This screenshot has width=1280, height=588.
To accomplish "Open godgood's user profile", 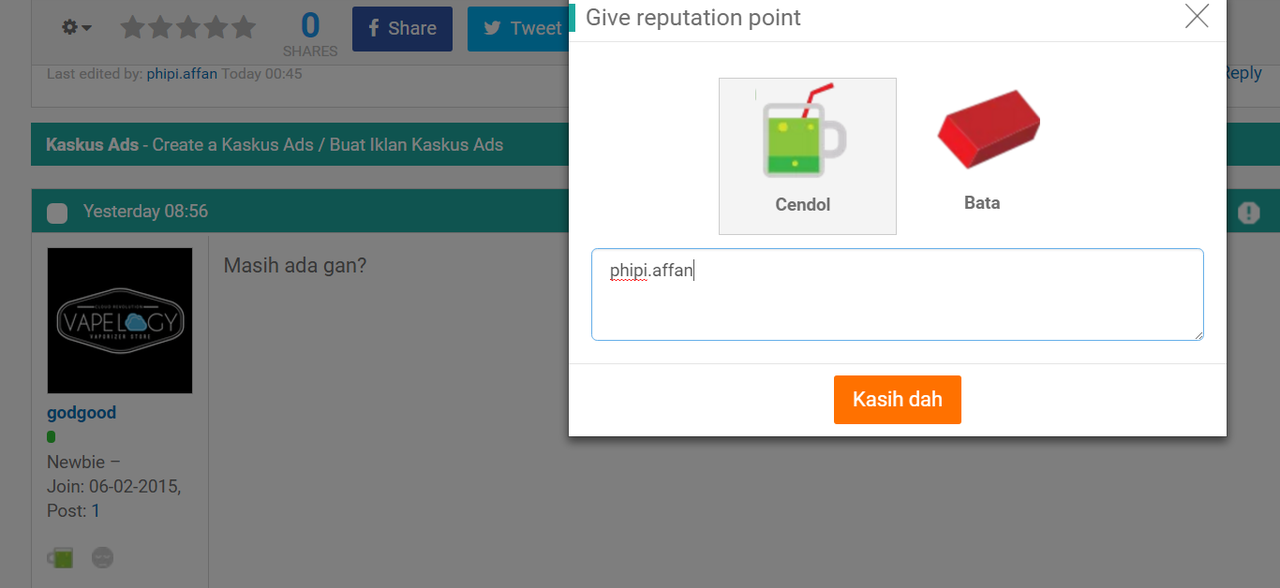I will pos(82,412).
